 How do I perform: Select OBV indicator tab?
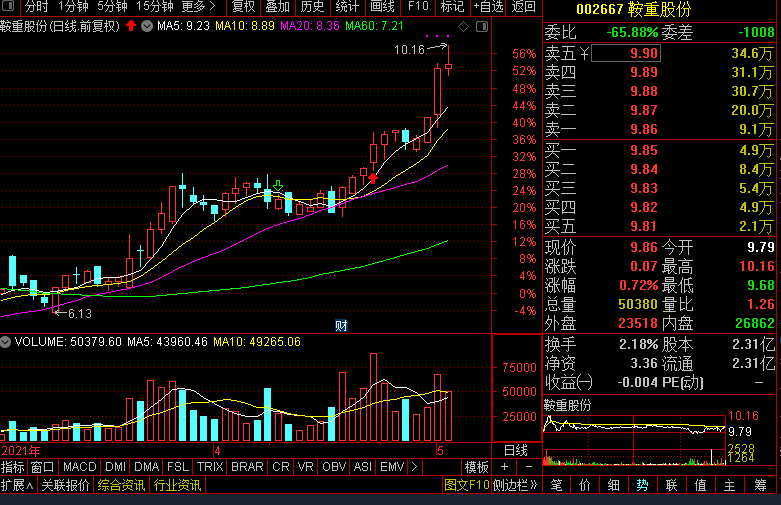point(334,467)
